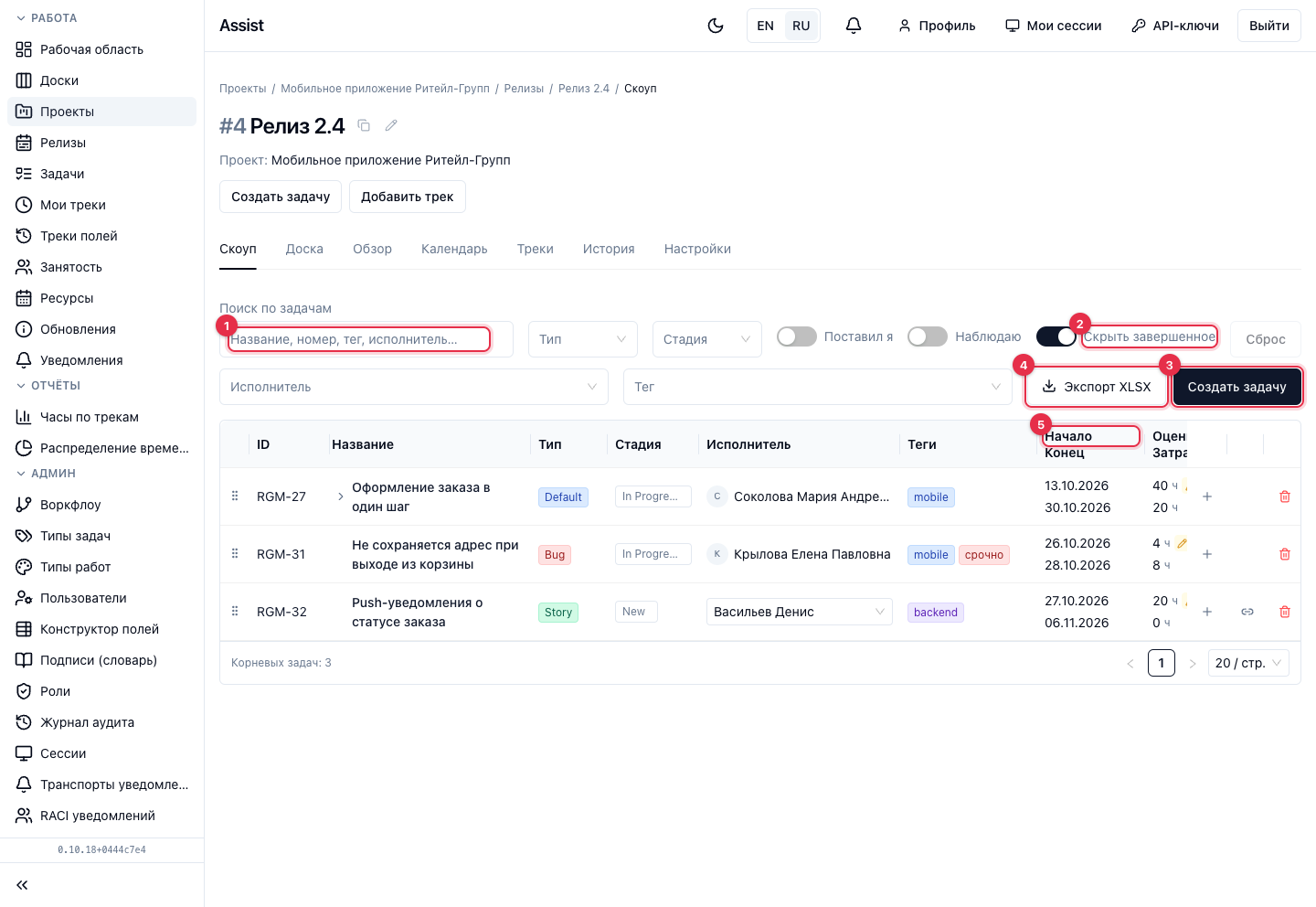Viewport: 1316px width, 907px height.
Task: Open the Календарь tab
Action: click(454, 249)
